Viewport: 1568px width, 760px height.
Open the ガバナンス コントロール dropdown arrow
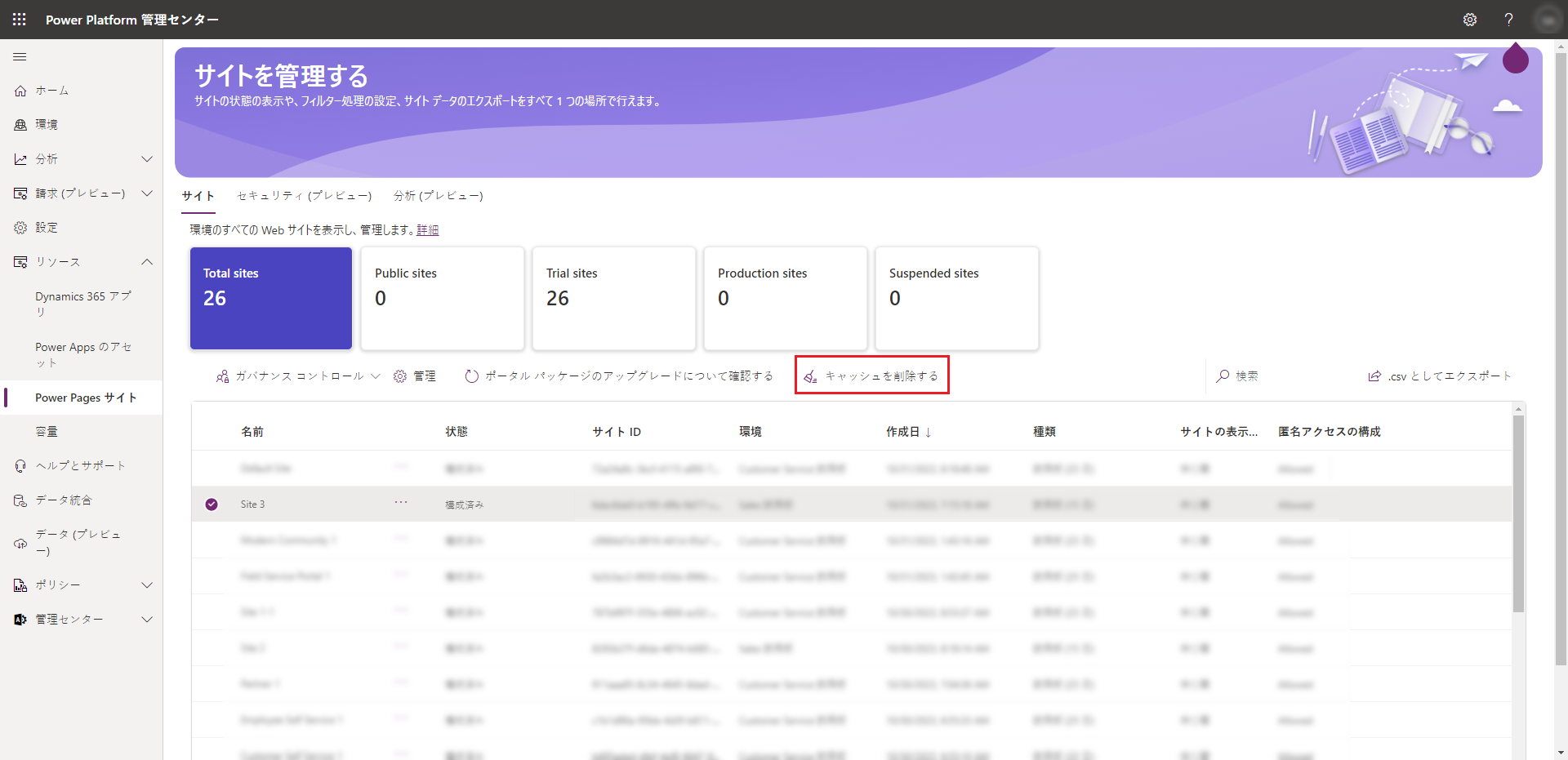376,376
